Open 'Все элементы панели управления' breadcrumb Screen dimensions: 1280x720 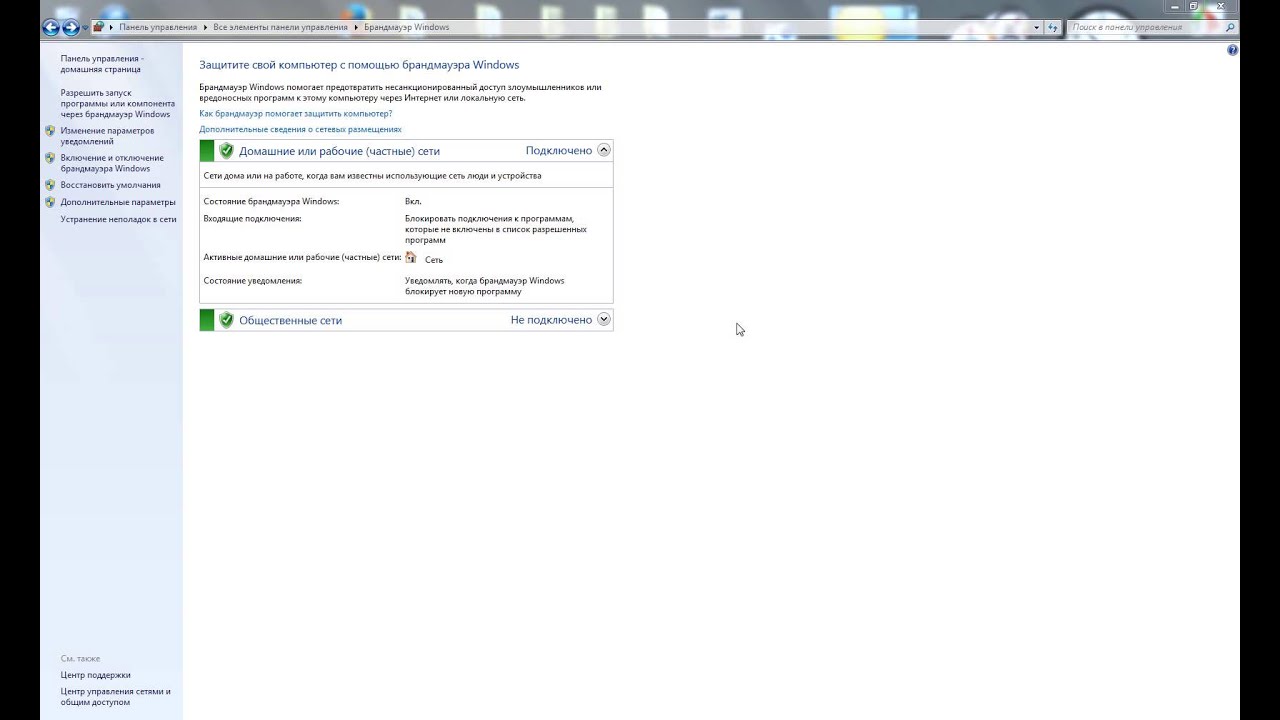280,27
